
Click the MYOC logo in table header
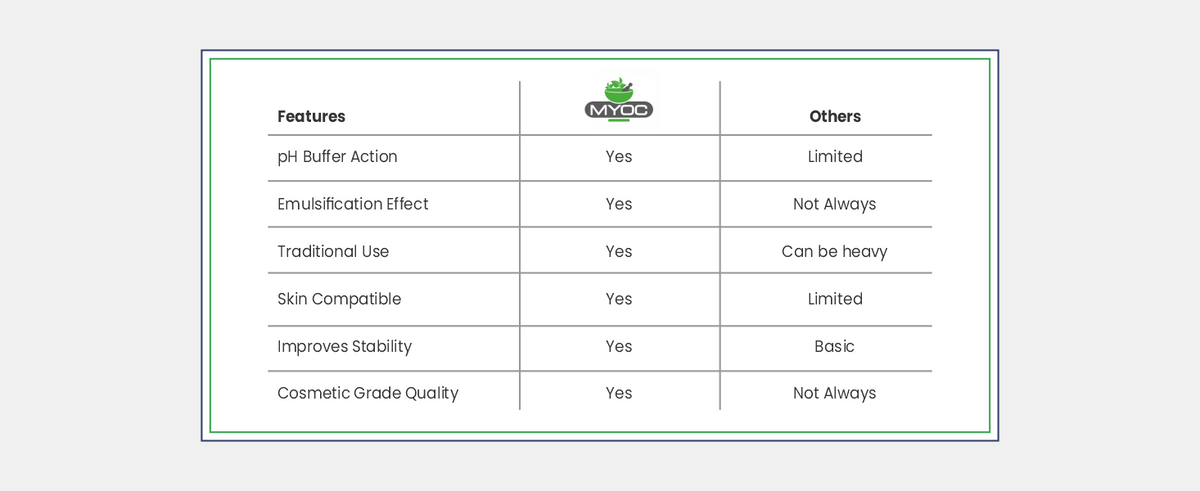(x=619, y=101)
